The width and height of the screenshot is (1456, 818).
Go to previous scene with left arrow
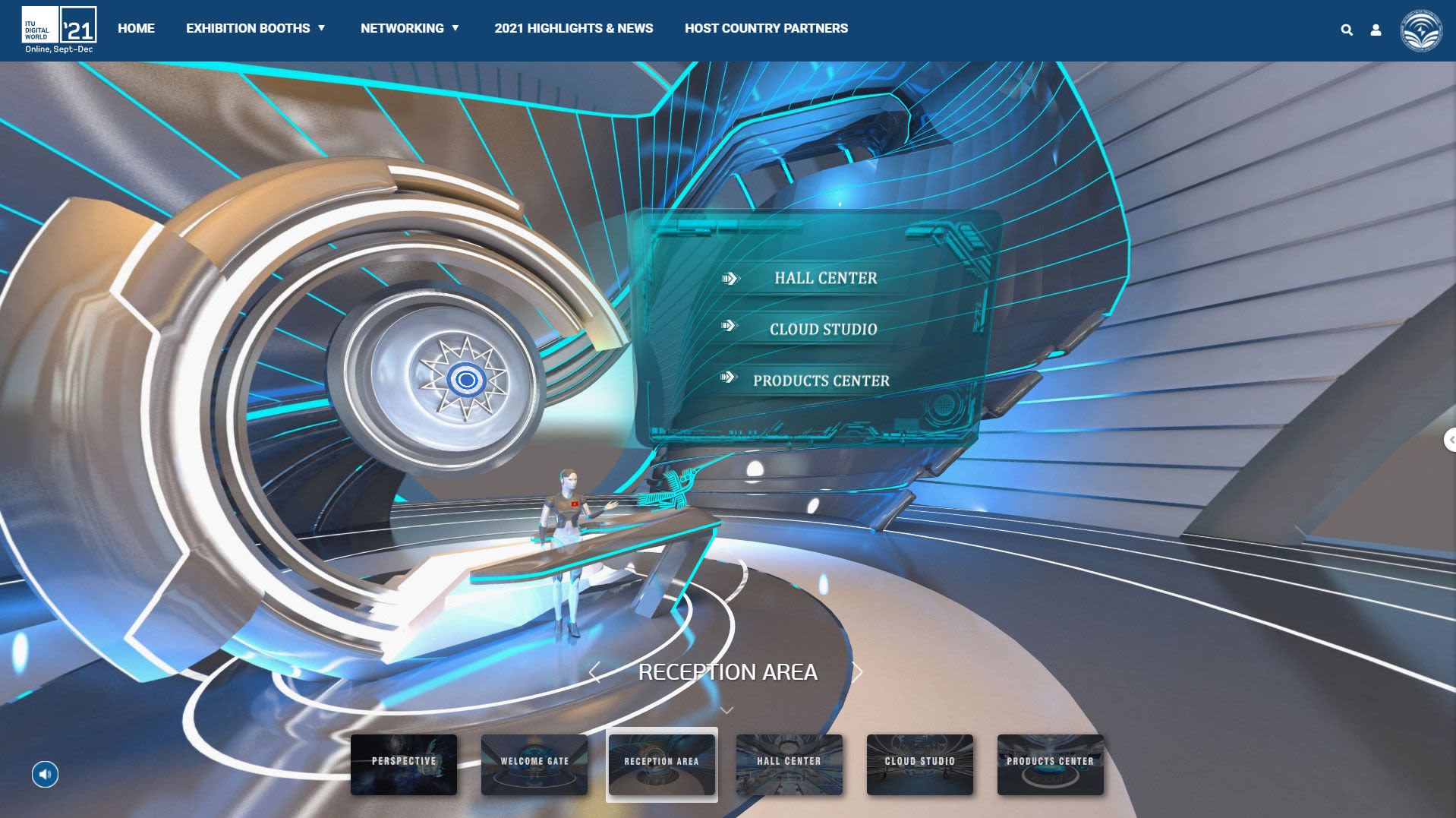[x=594, y=672]
